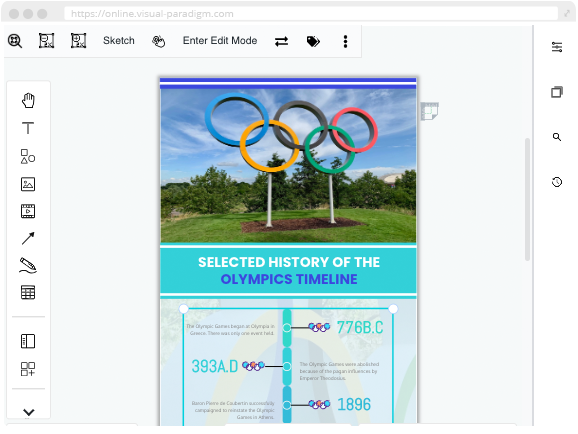Image resolution: width=578 pixels, height=434 pixels.
Task: Click the Olympic rings photo
Action: click(288, 165)
